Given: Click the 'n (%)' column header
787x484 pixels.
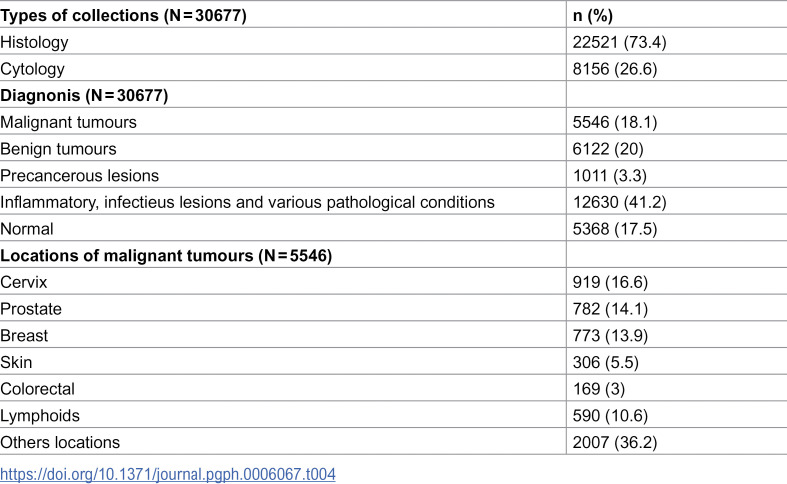Looking at the screenshot, I should (x=593, y=16).
